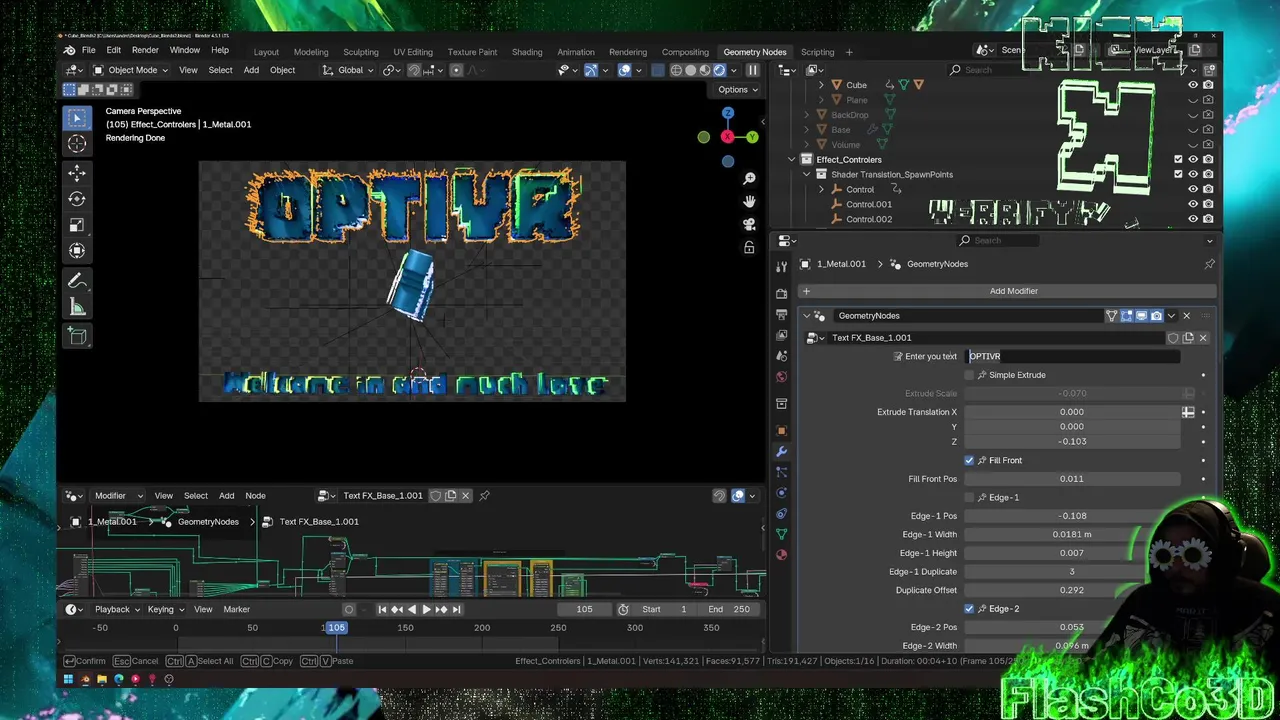This screenshot has height=720, width=1280.
Task: Switch to wireframe viewport shading
Action: pos(676,70)
